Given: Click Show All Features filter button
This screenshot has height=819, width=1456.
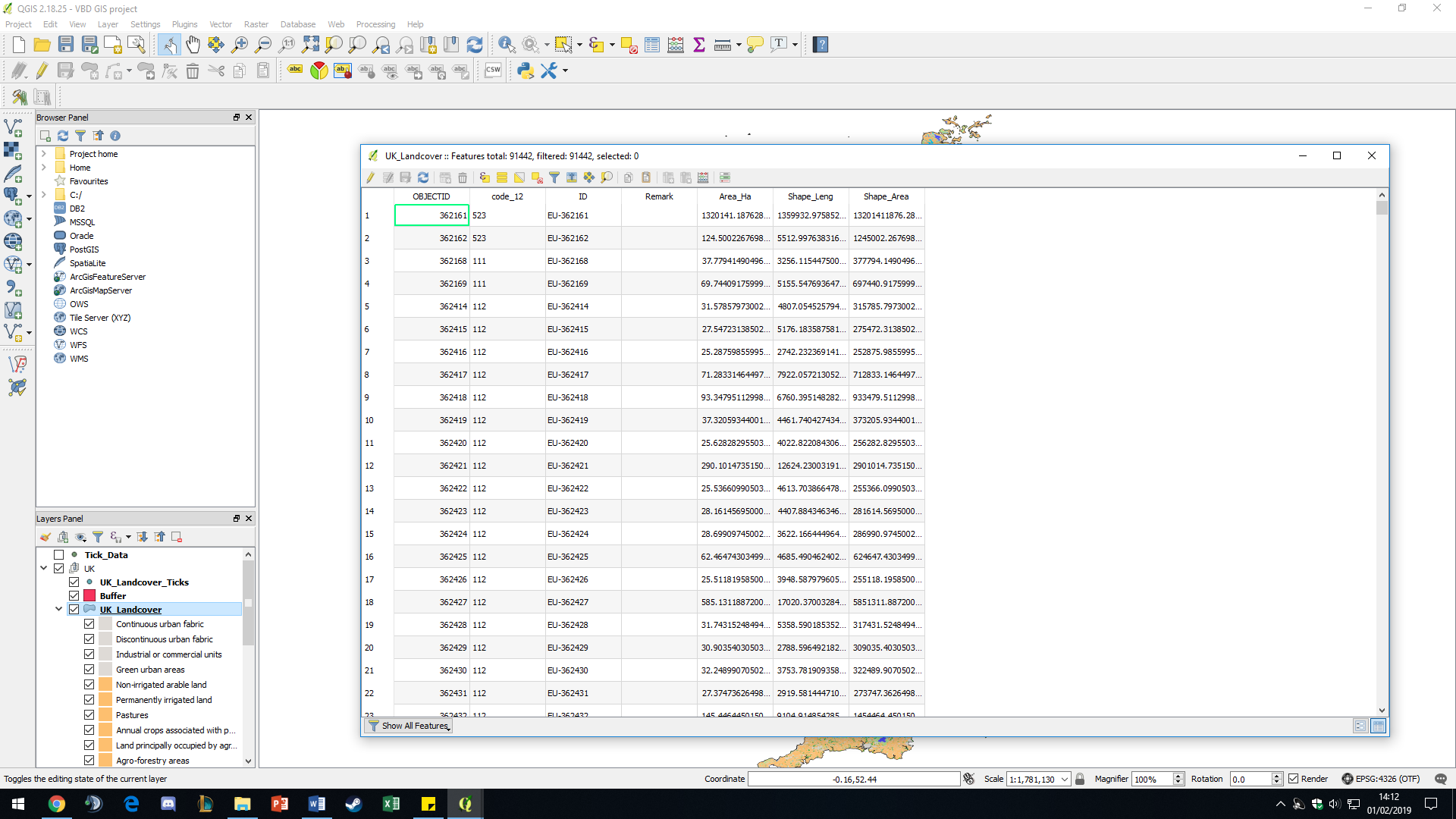Looking at the screenshot, I should click(409, 726).
